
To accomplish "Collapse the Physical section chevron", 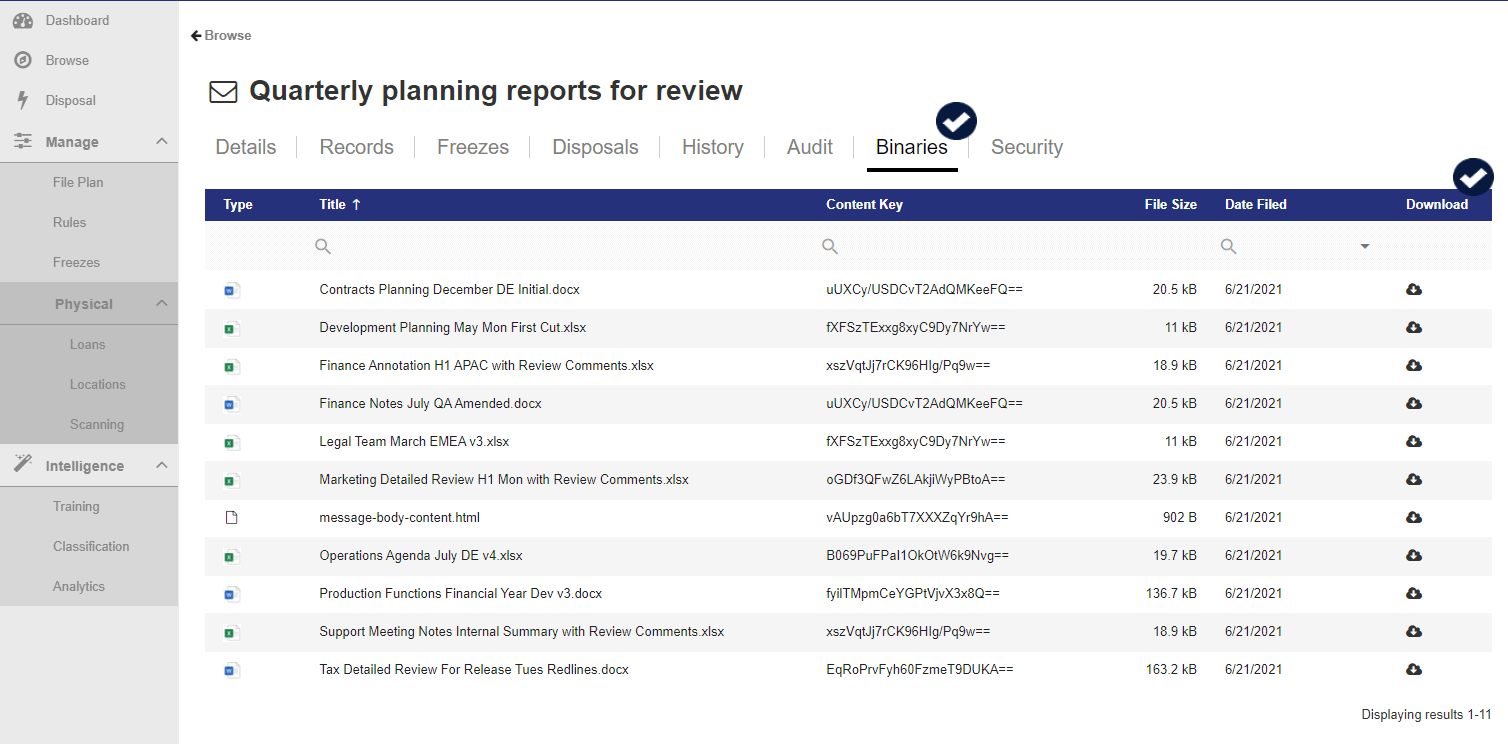I will click(x=162, y=304).
